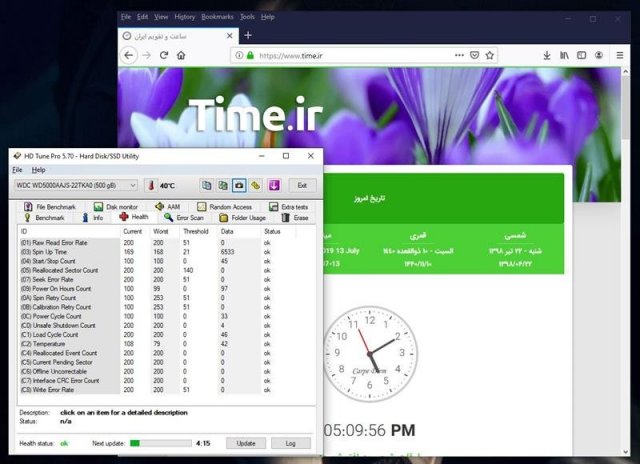Click the Time.ir site logo
The width and height of the screenshot is (640, 464).
256,116
